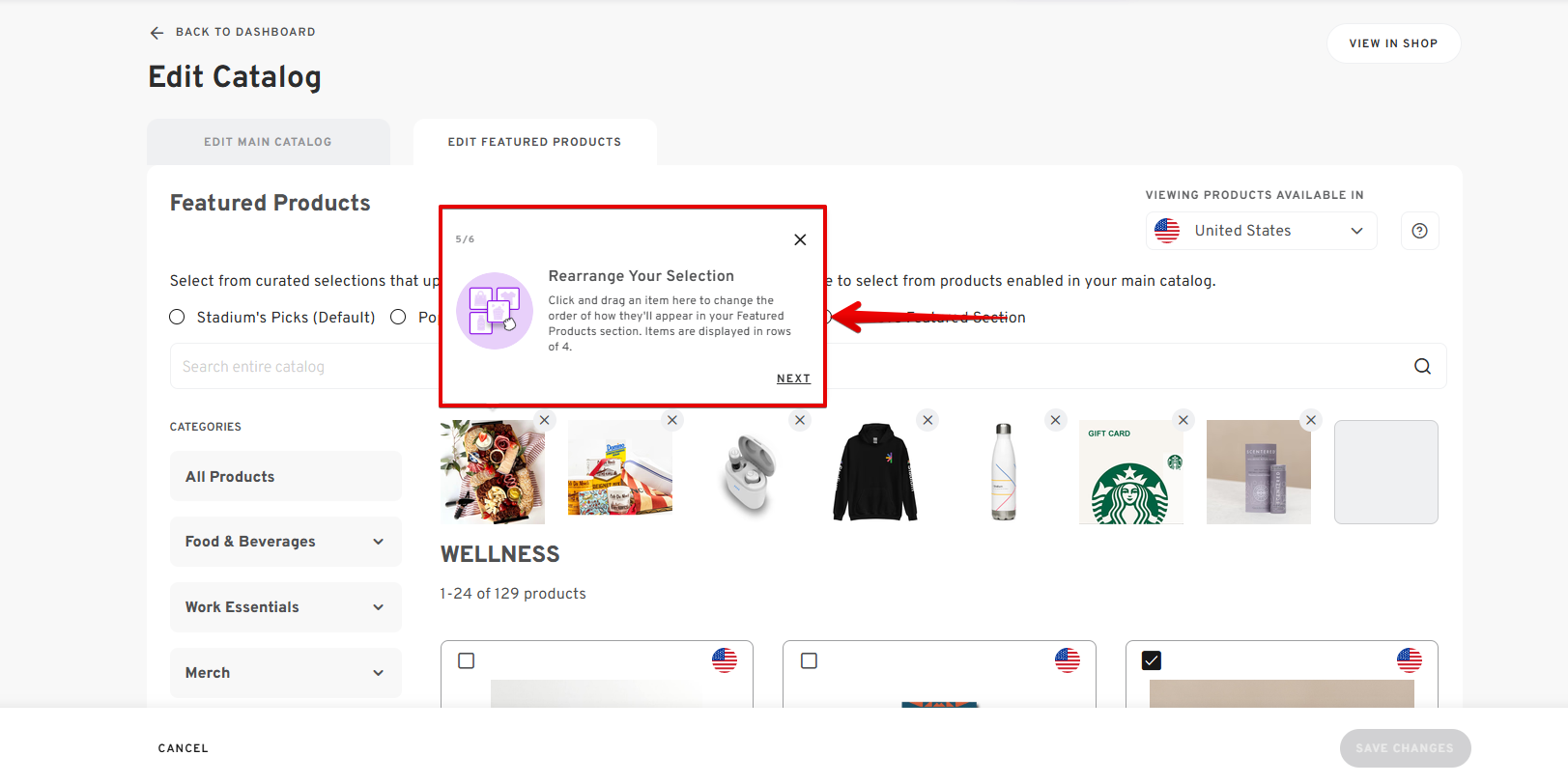Click the View in Shop button
This screenshot has width=1568, height=784.
point(1393,43)
